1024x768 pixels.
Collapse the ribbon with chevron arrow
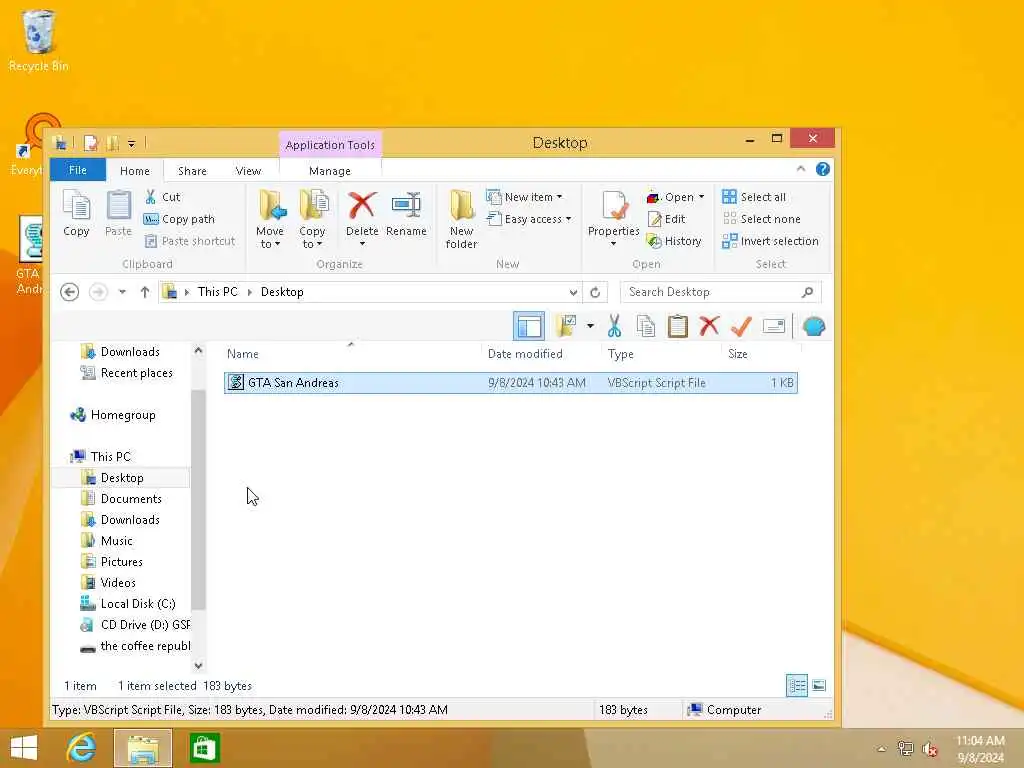pyautogui.click(x=801, y=169)
